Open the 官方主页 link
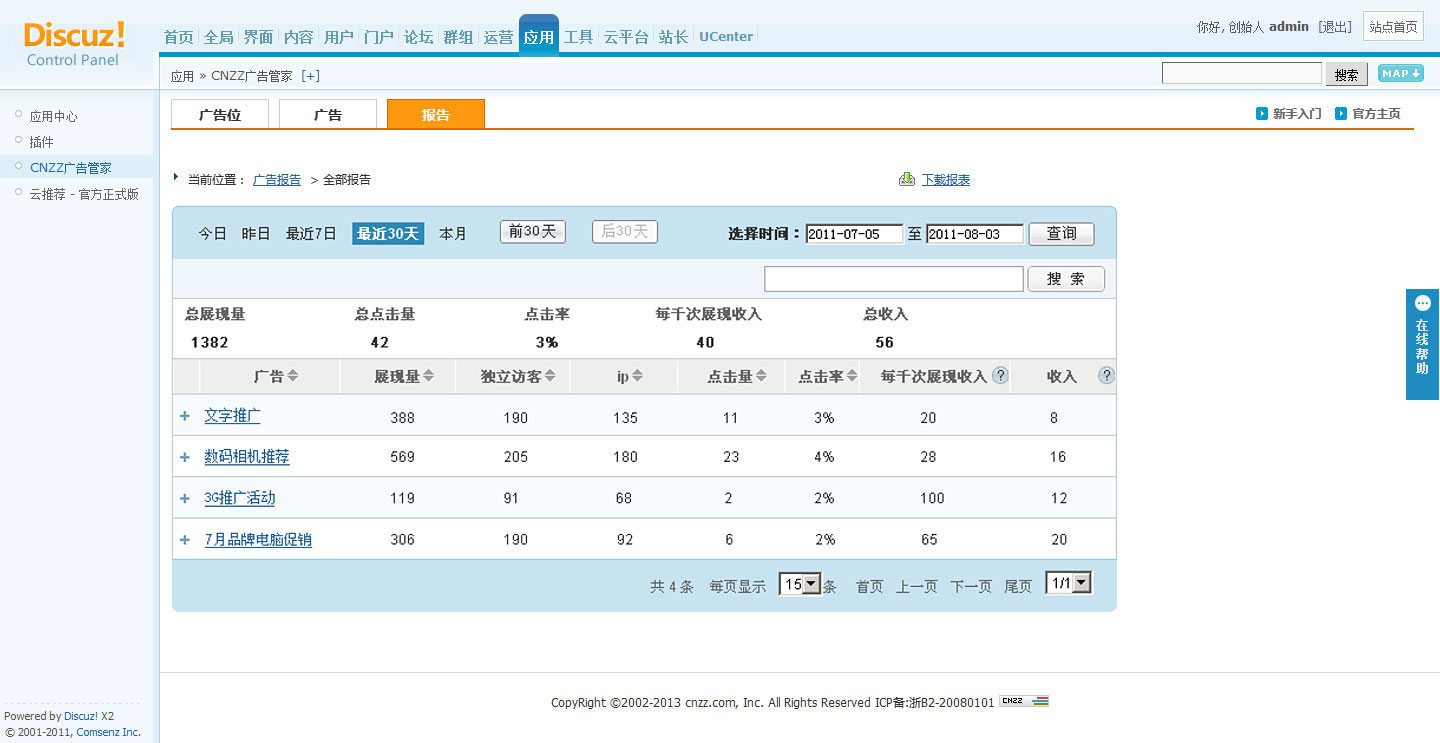Screen dimensions: 1440x743 coord(1376,114)
